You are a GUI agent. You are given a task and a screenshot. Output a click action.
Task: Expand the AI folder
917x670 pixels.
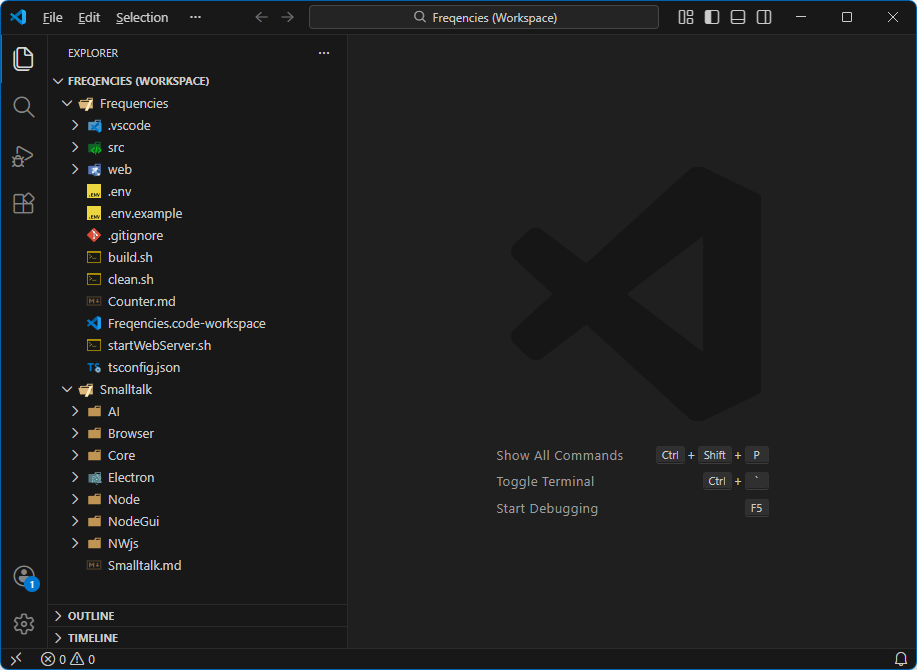tap(75, 412)
